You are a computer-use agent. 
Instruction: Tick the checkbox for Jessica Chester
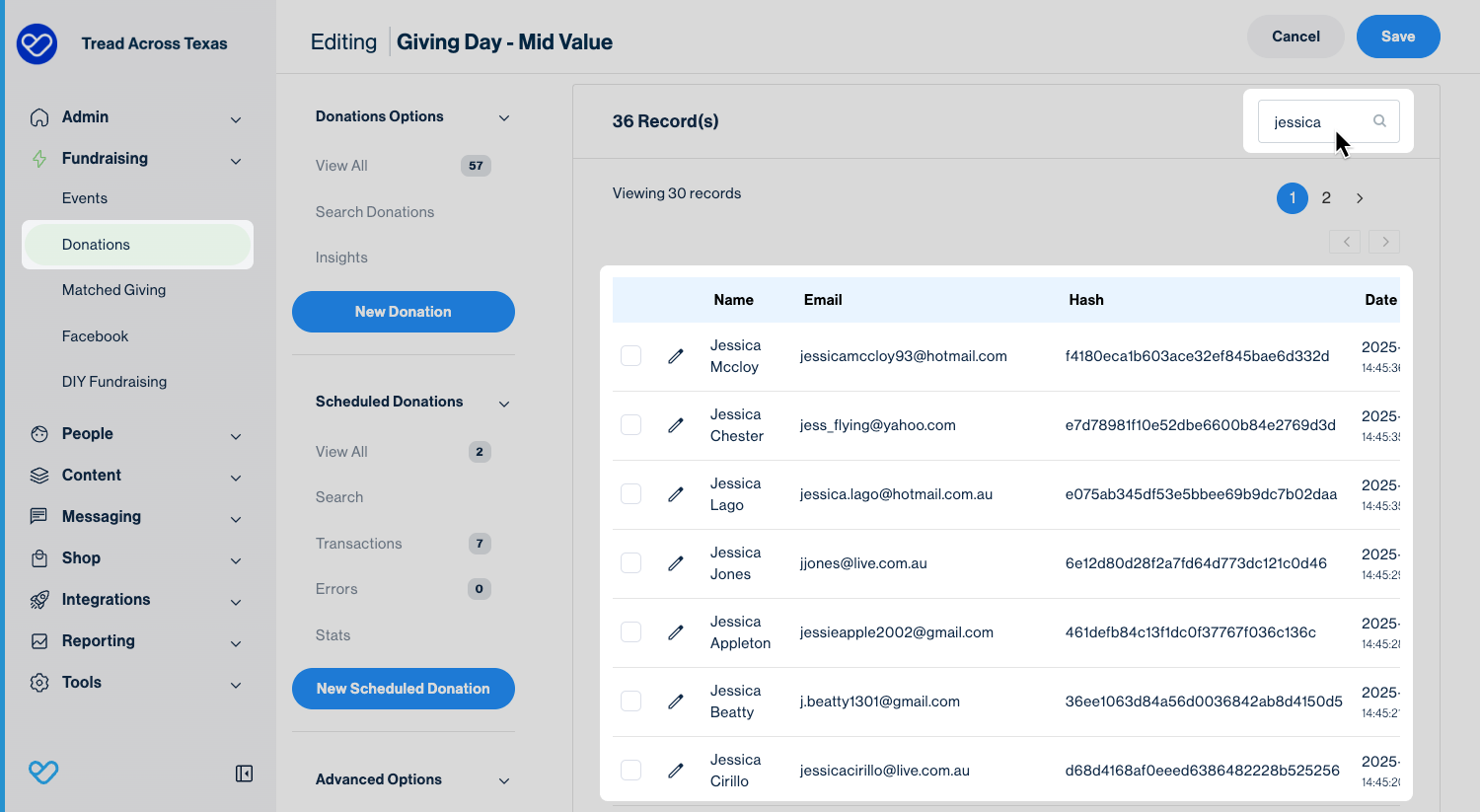tap(631, 425)
